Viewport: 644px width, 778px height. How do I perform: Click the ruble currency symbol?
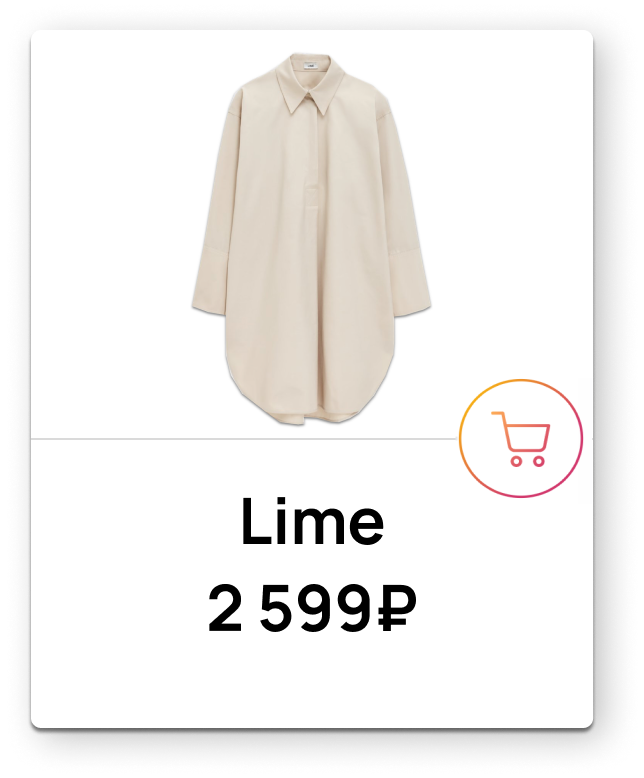tap(396, 608)
